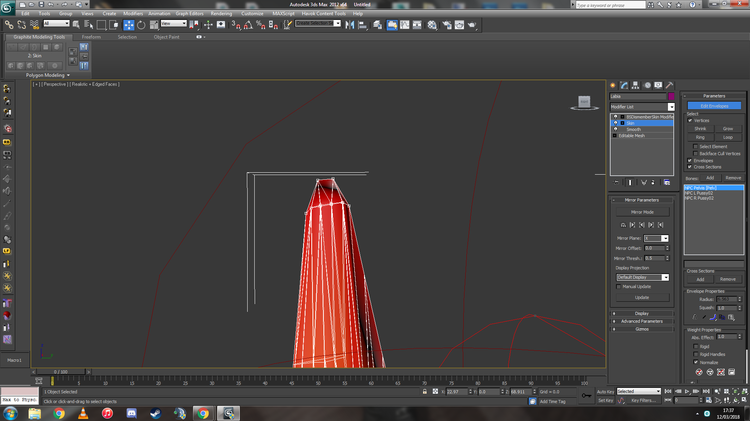Screen dimensions: 750x421
Task: Click the Align tool in main toolbar
Action: 362,24
